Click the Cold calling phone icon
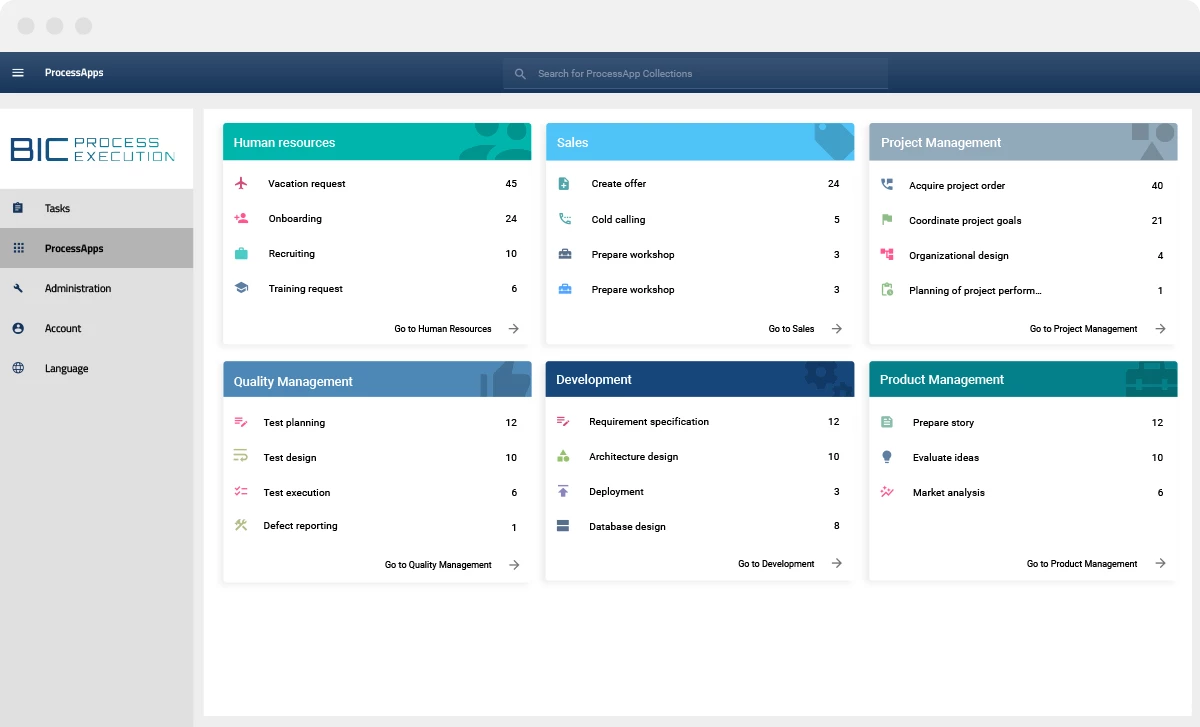The height and width of the screenshot is (727, 1200). [564, 219]
